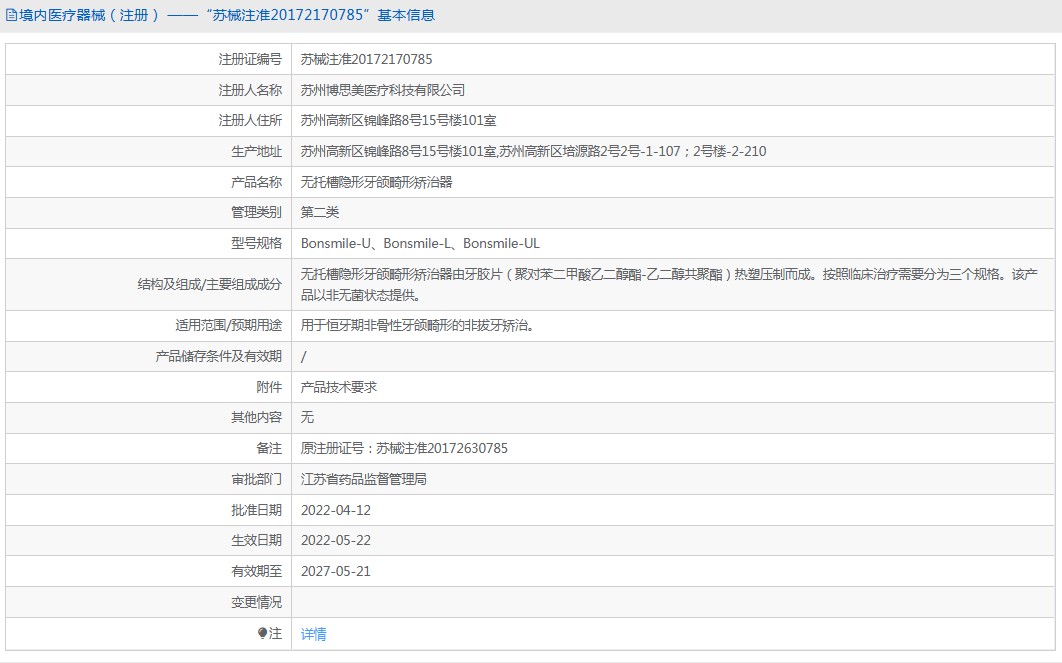The height and width of the screenshot is (663, 1062).
Task: Click the 结构及组成 description text
Action: coord(670,284)
